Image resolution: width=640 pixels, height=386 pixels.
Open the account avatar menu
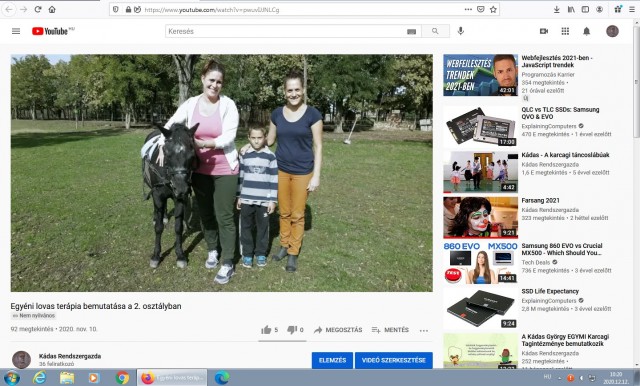tap(612, 31)
